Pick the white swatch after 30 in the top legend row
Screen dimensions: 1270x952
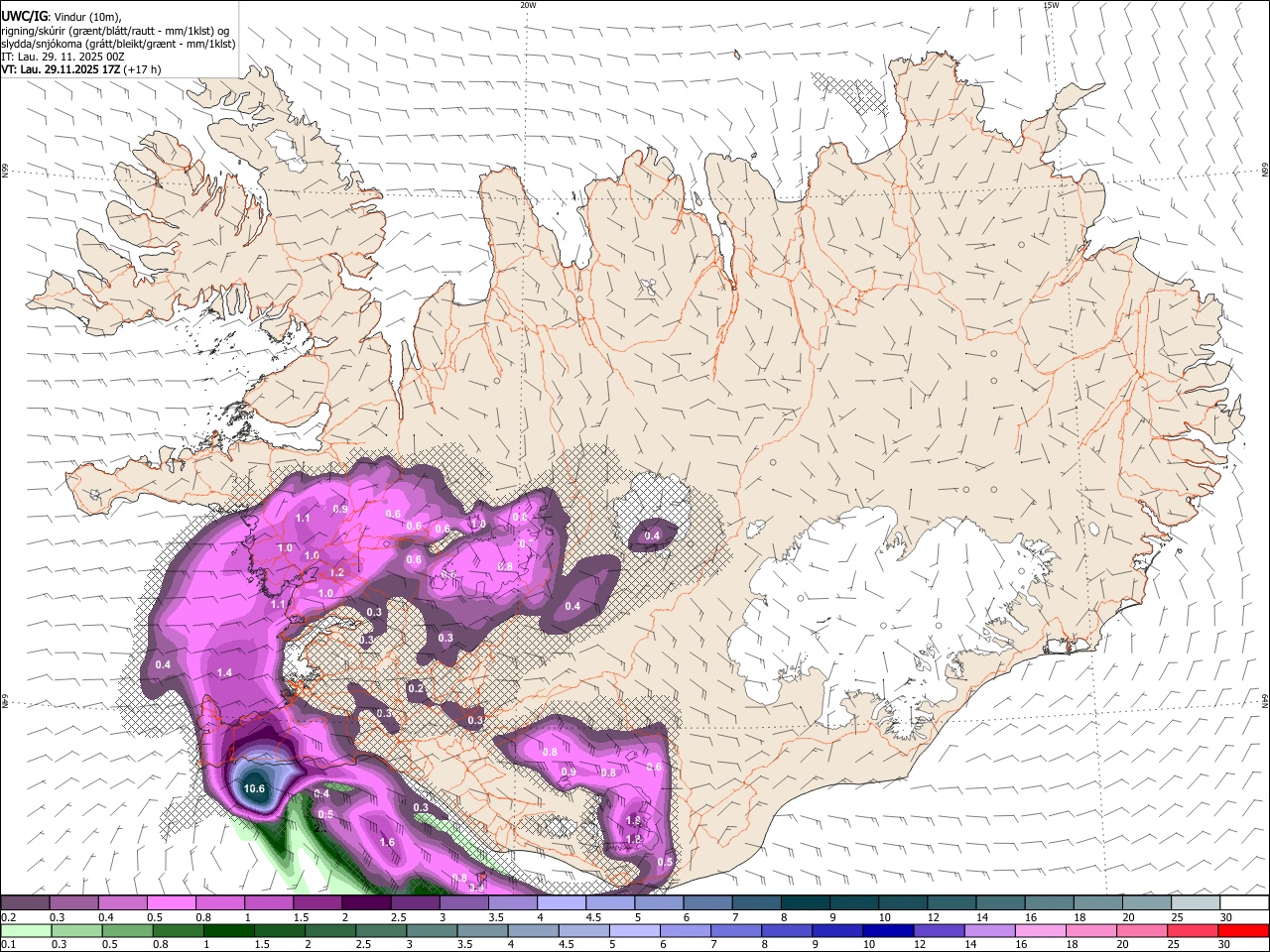1244,903
